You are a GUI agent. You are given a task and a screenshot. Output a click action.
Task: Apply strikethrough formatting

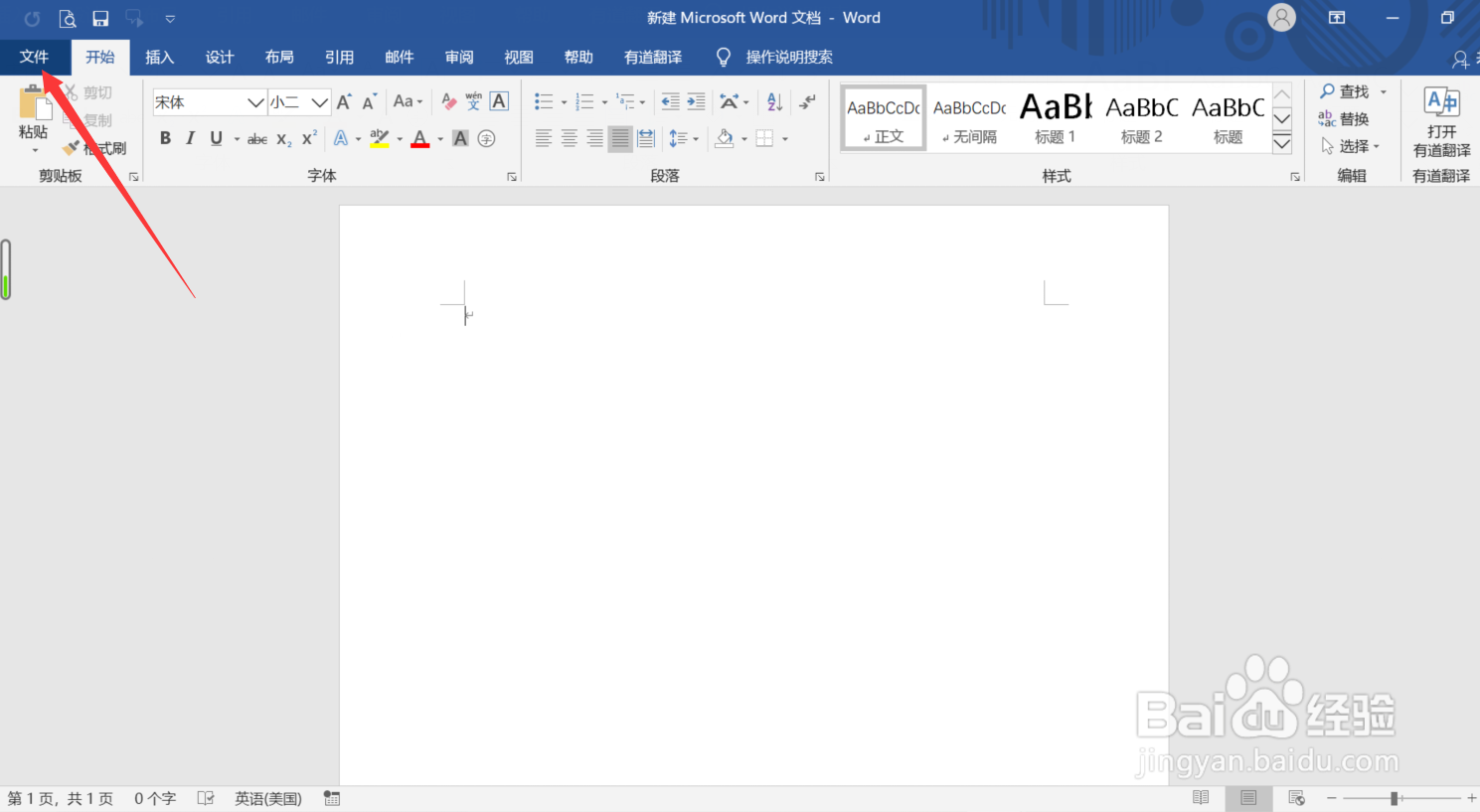tap(257, 139)
